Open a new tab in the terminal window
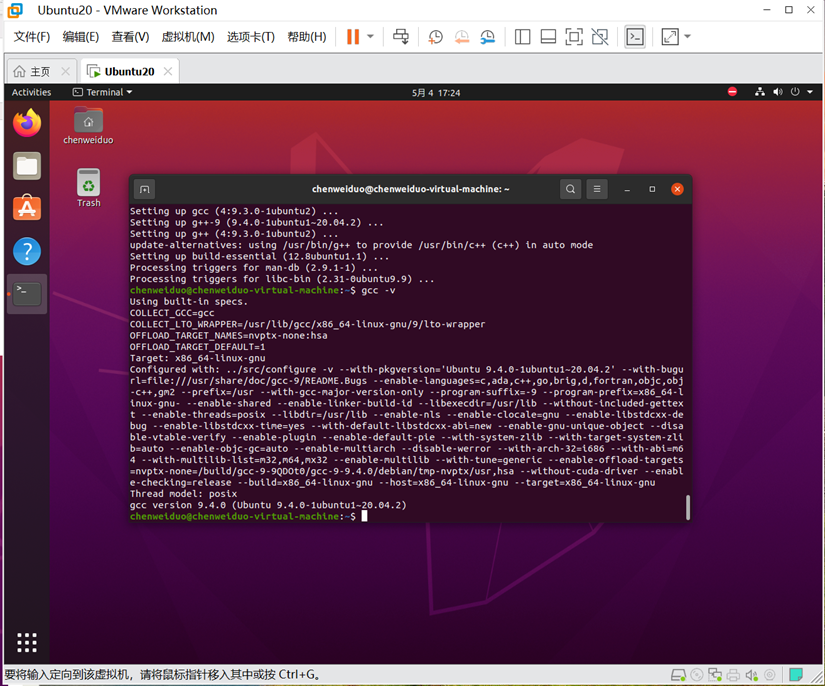 pyautogui.click(x=145, y=189)
